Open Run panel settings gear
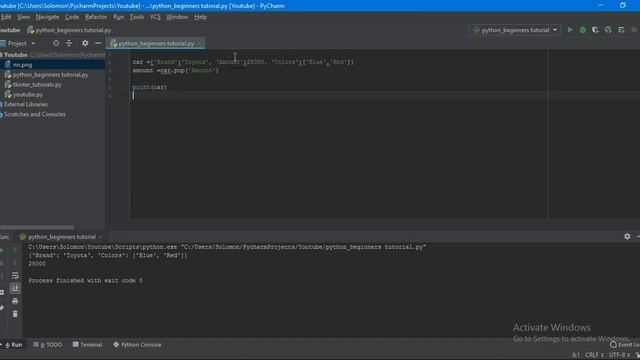 coord(627,236)
